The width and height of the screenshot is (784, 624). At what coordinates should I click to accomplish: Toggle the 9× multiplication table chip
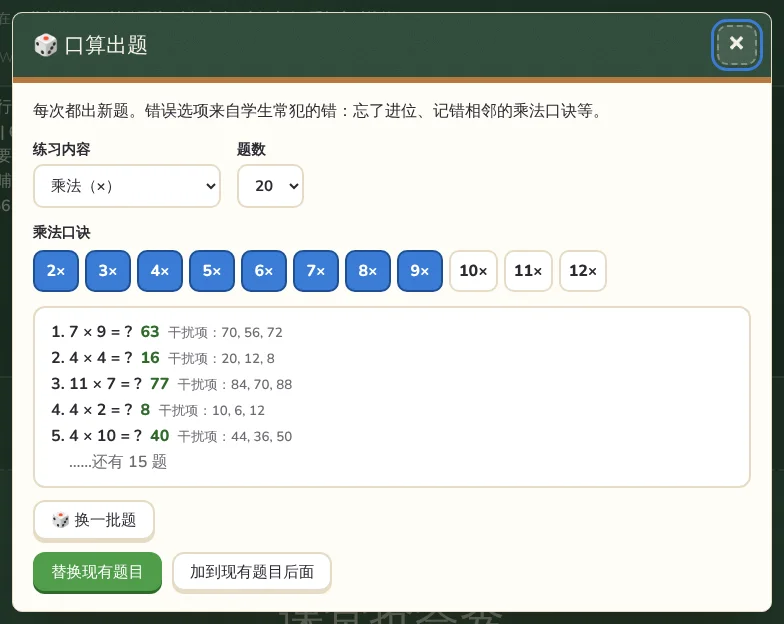pos(420,270)
